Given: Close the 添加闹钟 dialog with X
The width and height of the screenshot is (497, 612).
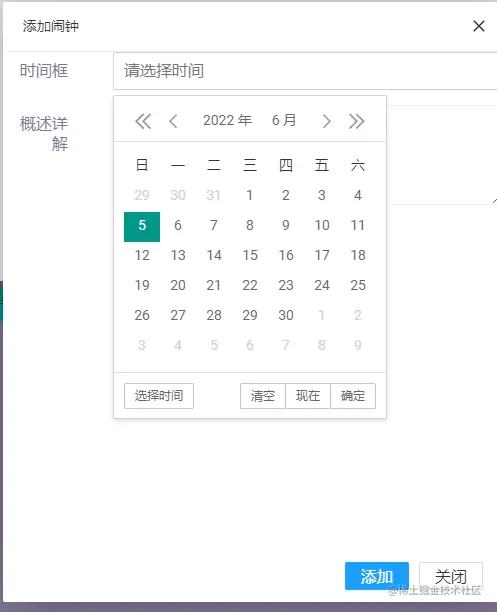Looking at the screenshot, I should coord(479,26).
